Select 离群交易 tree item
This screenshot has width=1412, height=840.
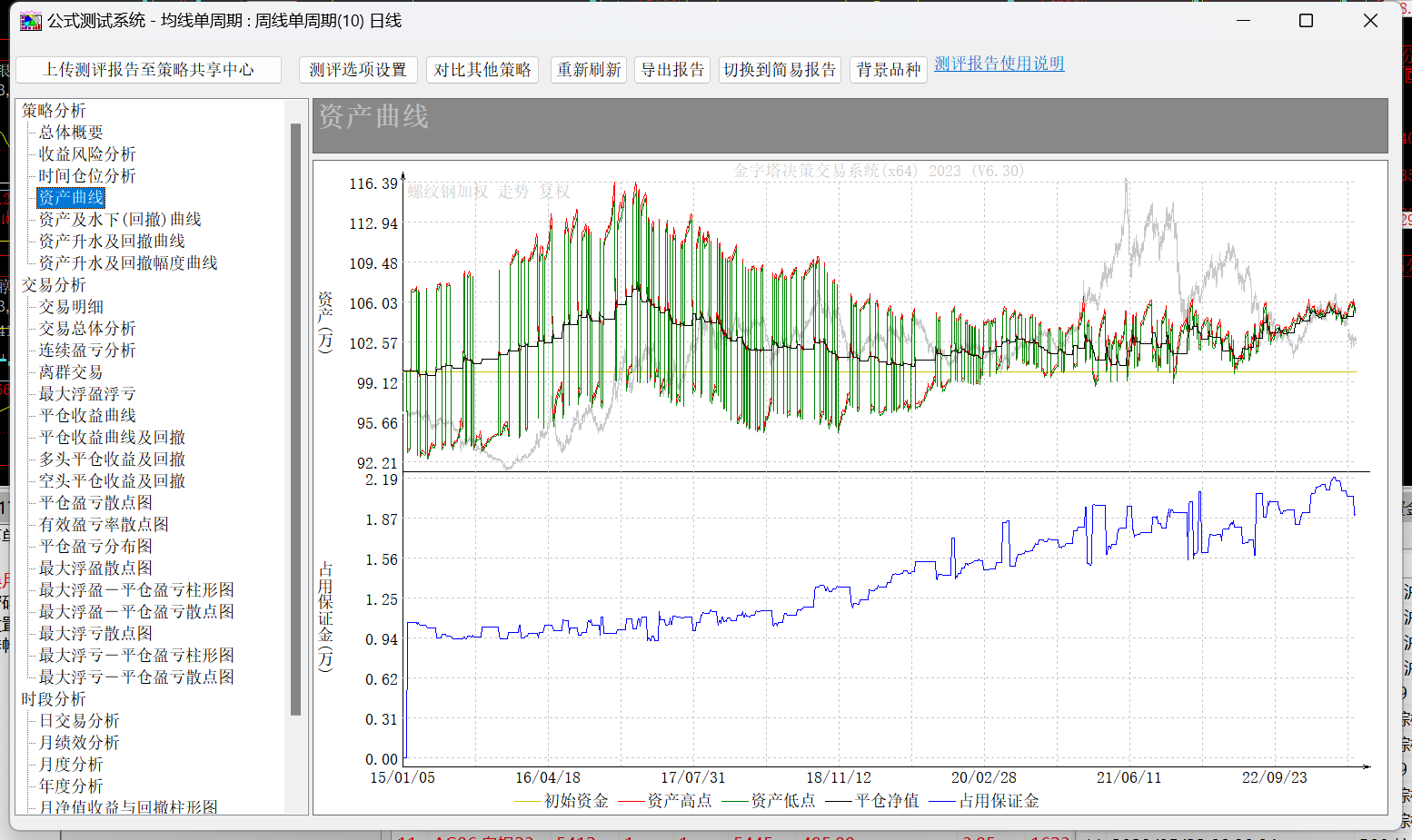71,372
